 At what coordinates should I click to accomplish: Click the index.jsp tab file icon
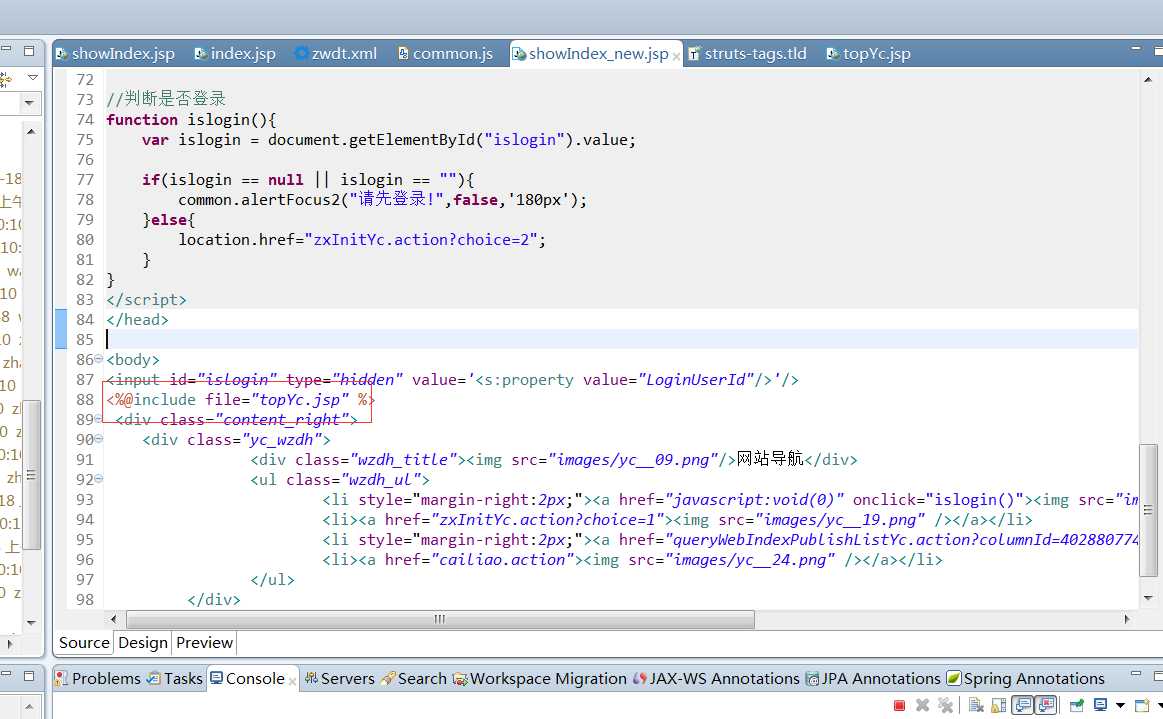click(x=200, y=54)
